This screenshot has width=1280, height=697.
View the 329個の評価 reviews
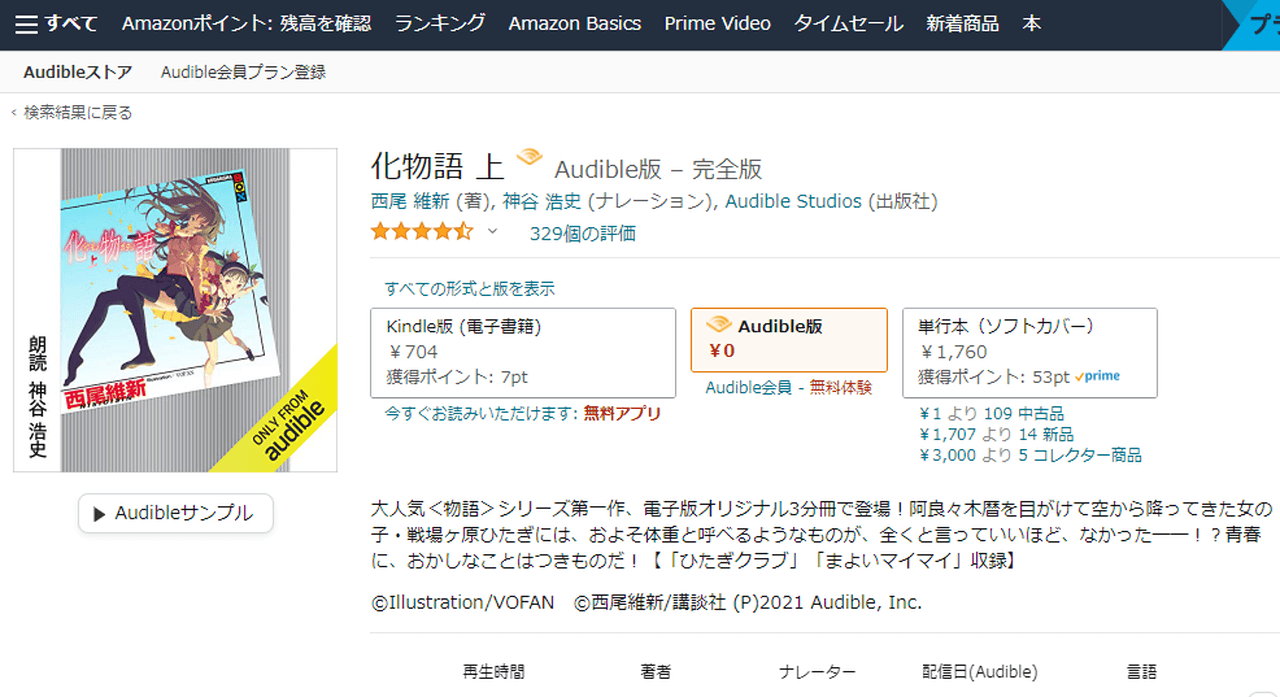[582, 234]
